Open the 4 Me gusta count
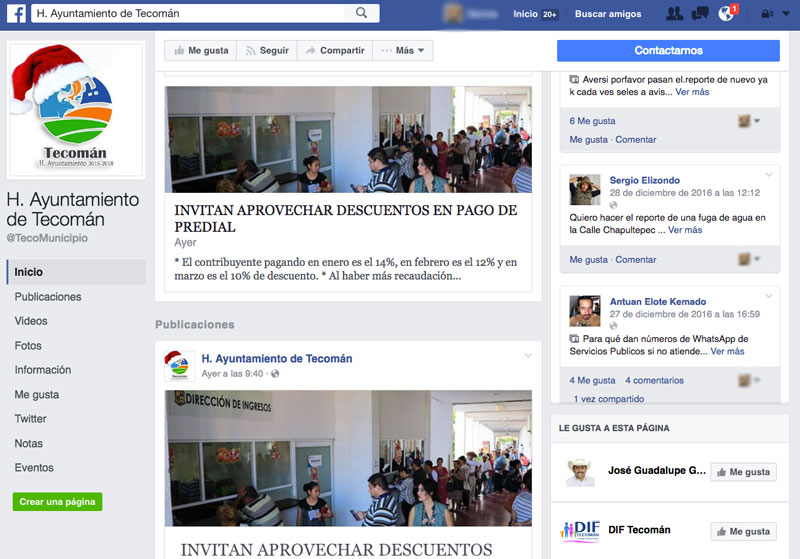 coord(592,380)
